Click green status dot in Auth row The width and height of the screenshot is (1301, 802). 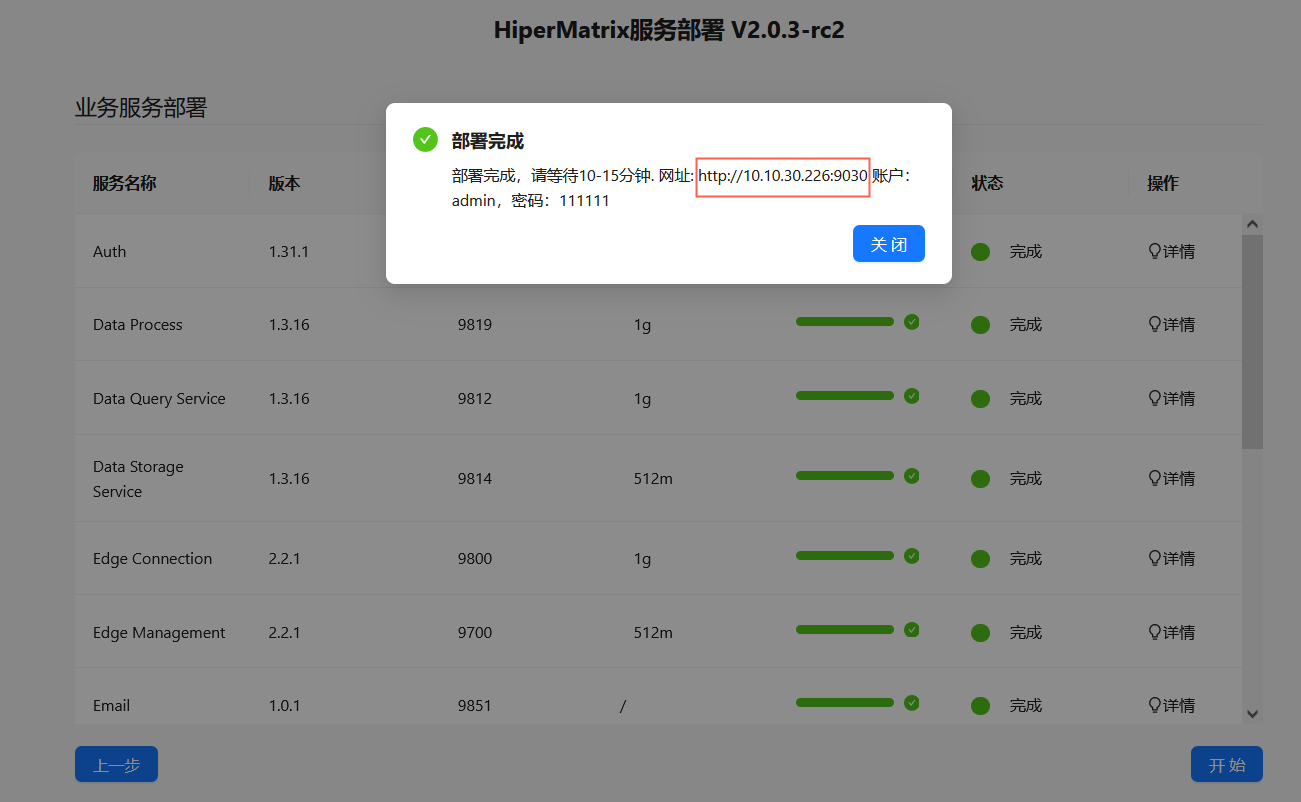coord(980,252)
